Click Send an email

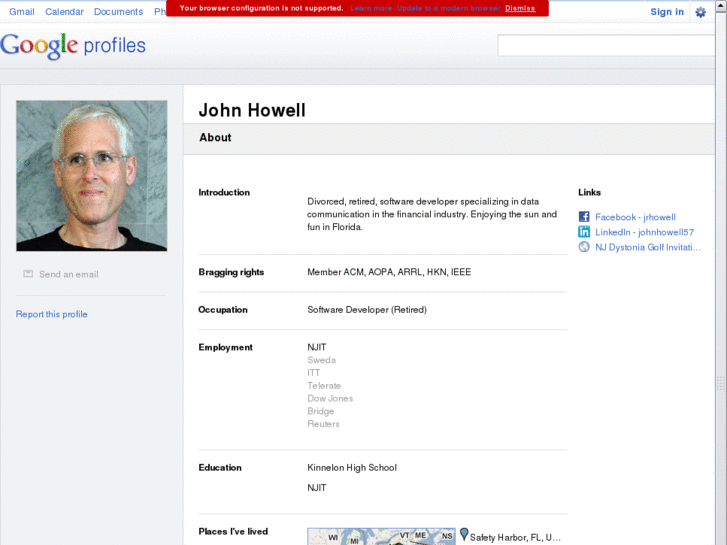tap(69, 274)
